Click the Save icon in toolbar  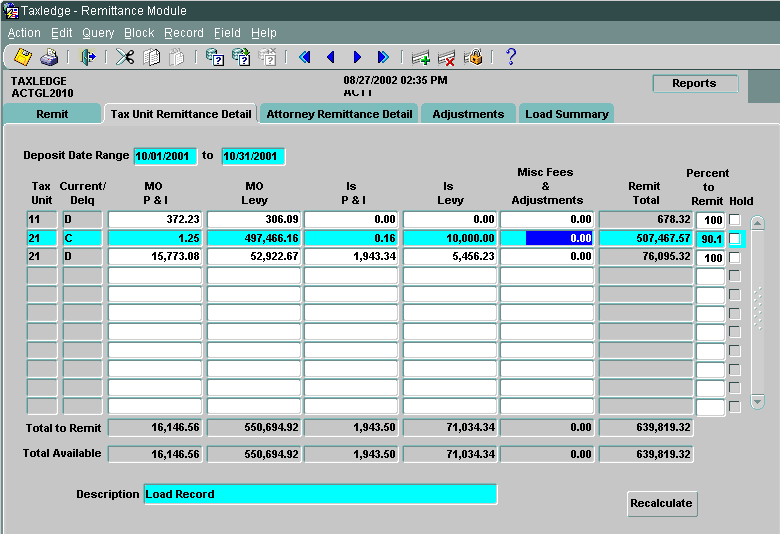(22, 57)
